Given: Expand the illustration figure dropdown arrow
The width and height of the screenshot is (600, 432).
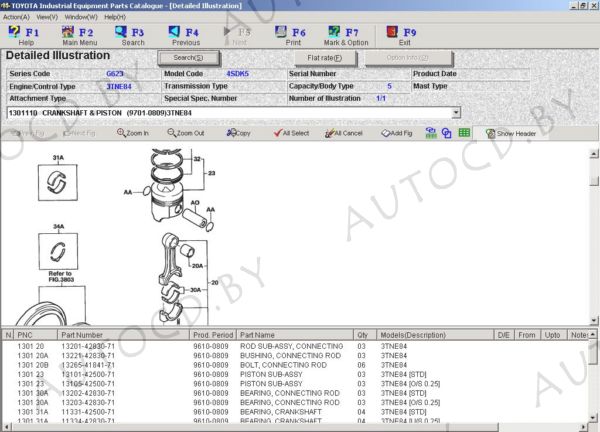Looking at the screenshot, I should click(x=456, y=113).
